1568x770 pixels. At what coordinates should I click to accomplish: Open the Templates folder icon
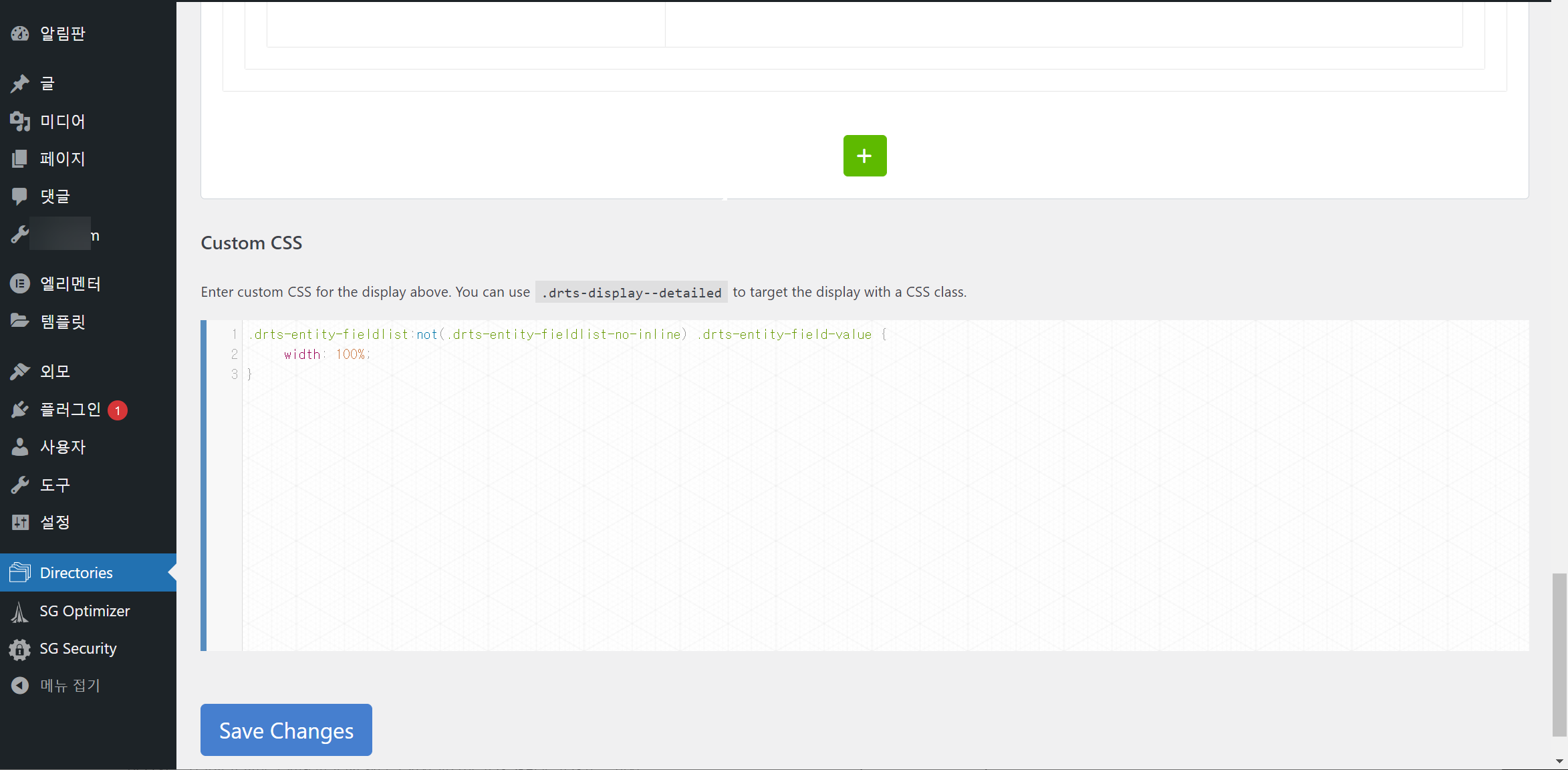(x=20, y=322)
